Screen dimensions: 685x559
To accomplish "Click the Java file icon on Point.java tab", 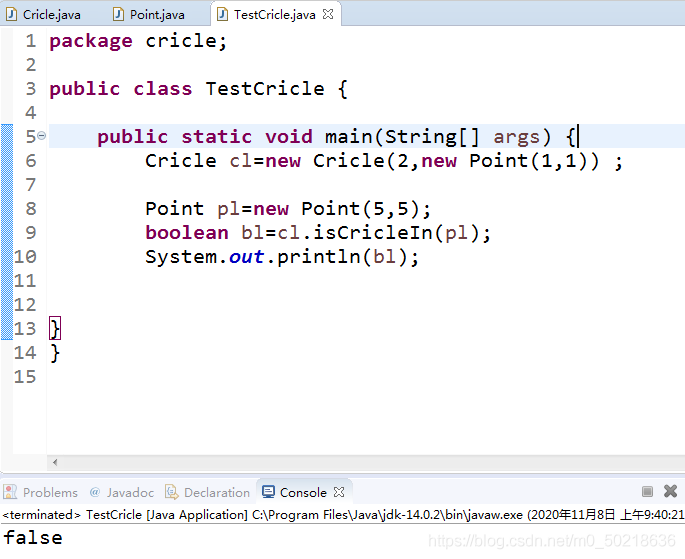I will (118, 14).
